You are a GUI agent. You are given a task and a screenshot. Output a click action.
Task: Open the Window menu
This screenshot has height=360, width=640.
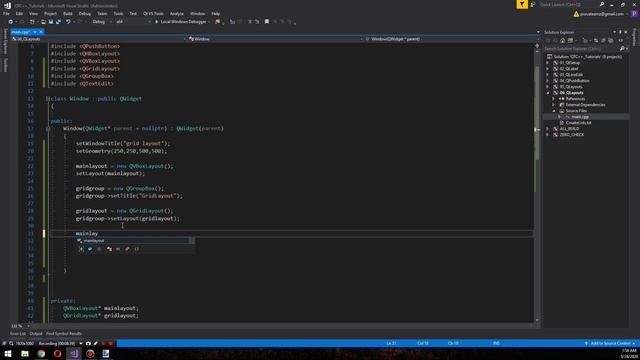[198, 13]
